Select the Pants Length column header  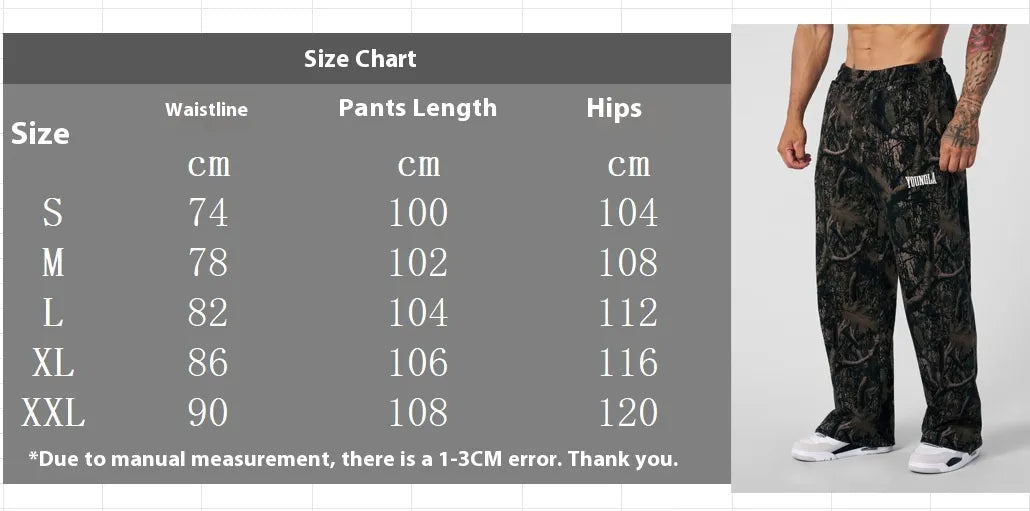[x=417, y=108]
